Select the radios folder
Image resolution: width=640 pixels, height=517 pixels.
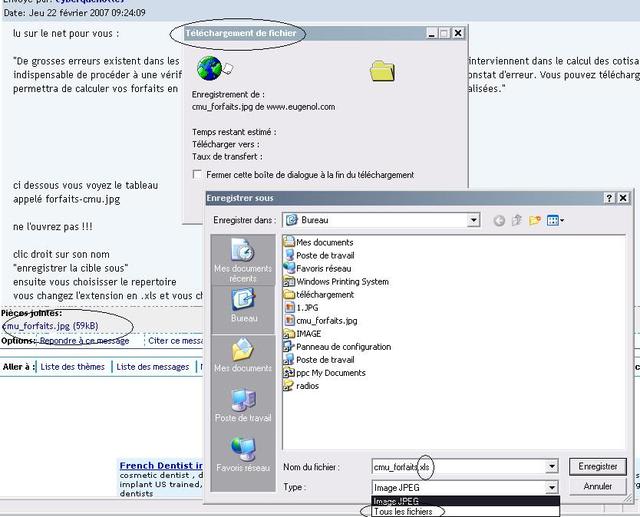(301, 386)
